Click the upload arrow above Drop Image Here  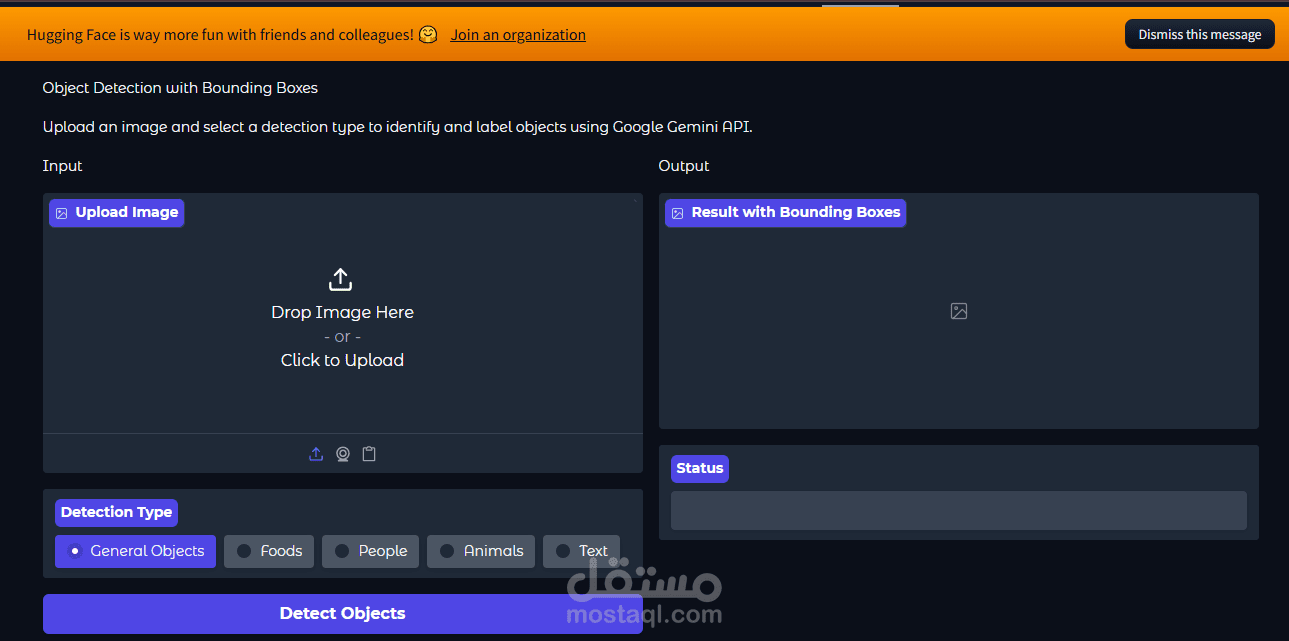340,279
